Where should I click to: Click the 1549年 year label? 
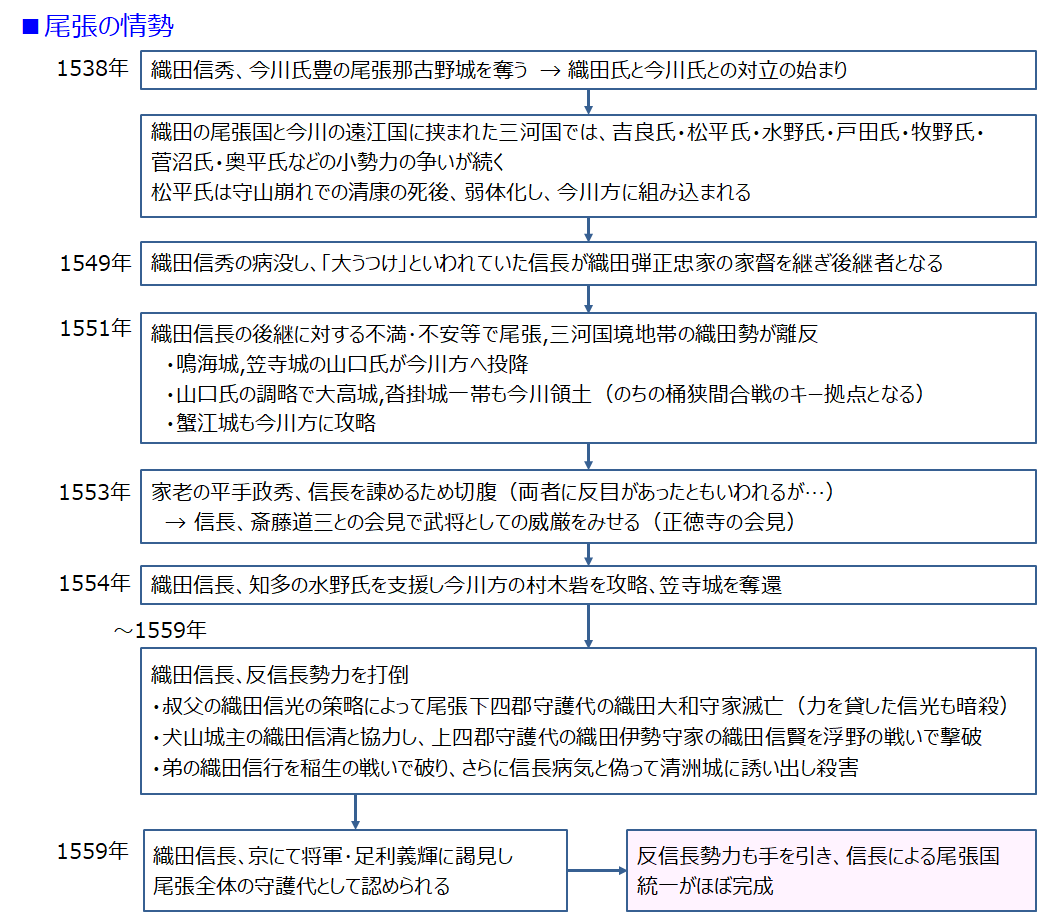pyautogui.click(x=94, y=263)
